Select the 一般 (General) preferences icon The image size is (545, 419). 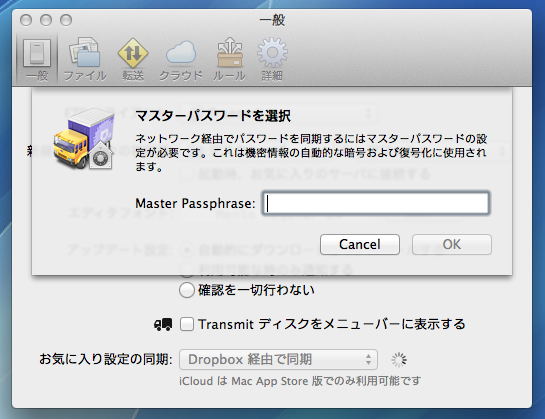[x=37, y=59]
